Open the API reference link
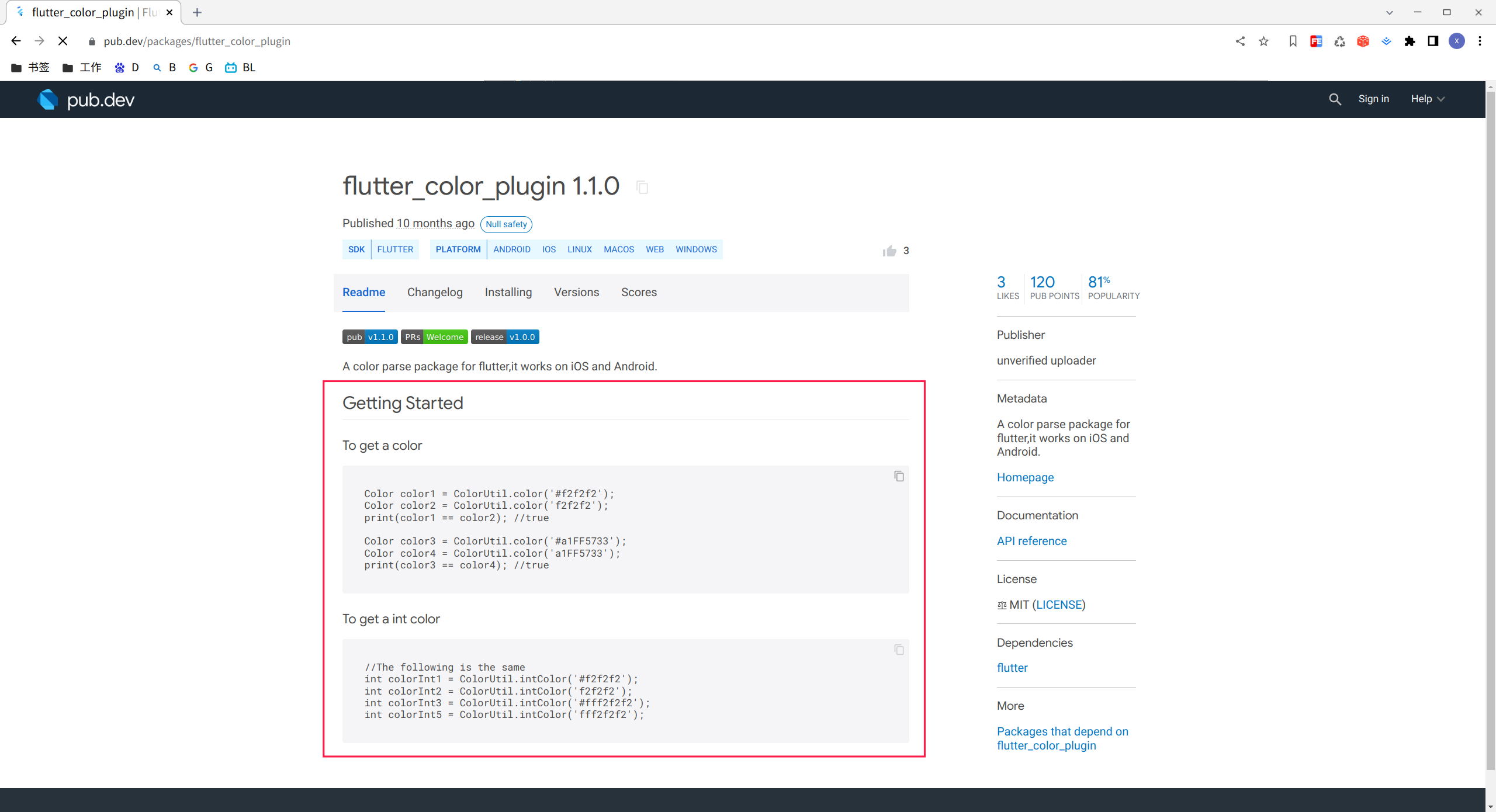The image size is (1496, 812). pos(1031,541)
